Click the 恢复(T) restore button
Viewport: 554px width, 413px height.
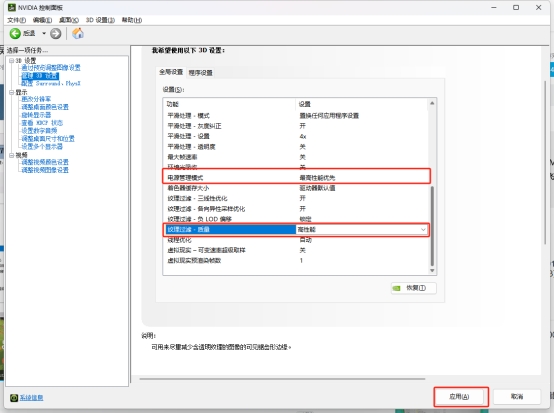(x=414, y=288)
